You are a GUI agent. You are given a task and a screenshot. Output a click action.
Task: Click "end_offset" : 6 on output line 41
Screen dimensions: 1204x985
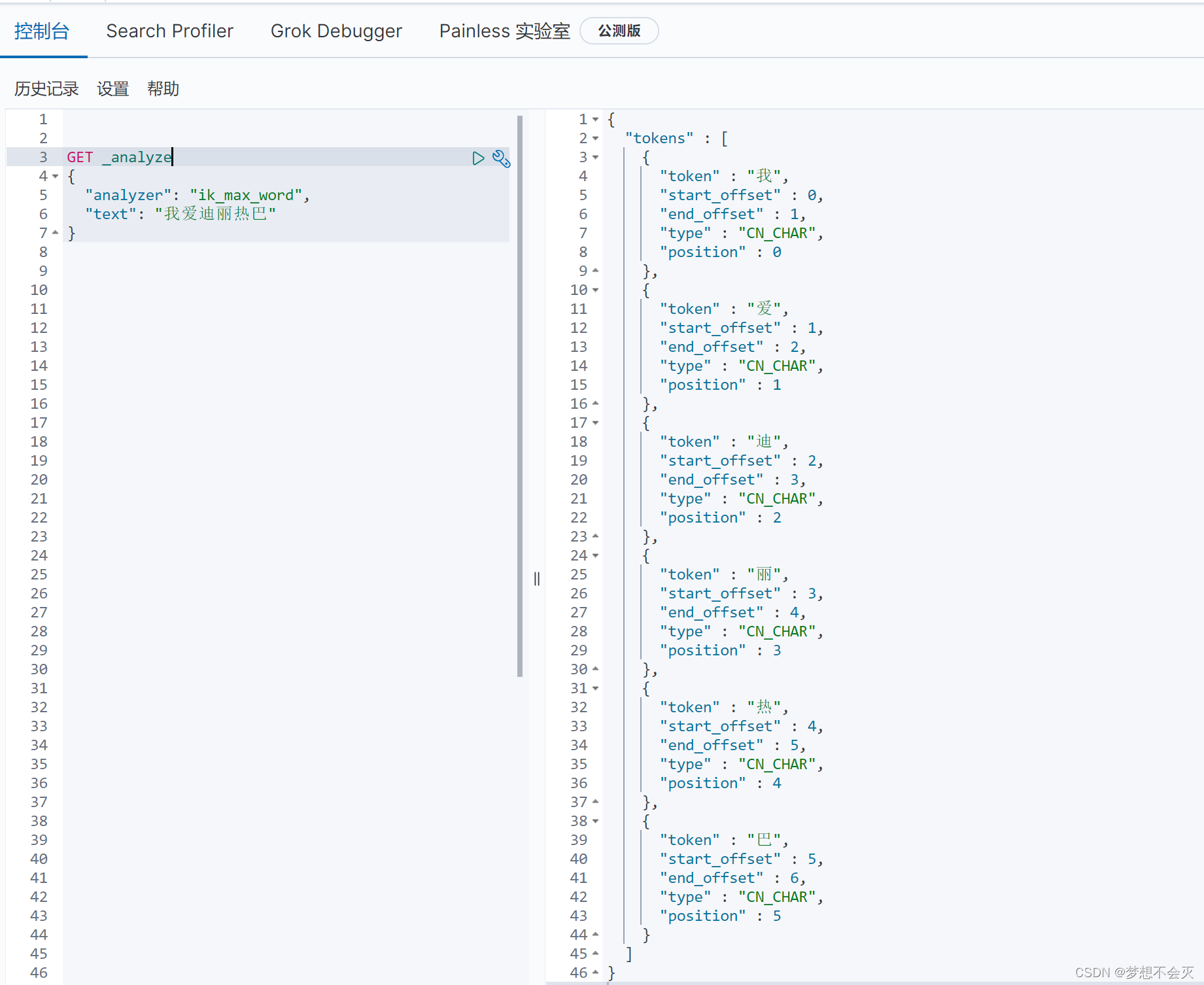[729, 878]
